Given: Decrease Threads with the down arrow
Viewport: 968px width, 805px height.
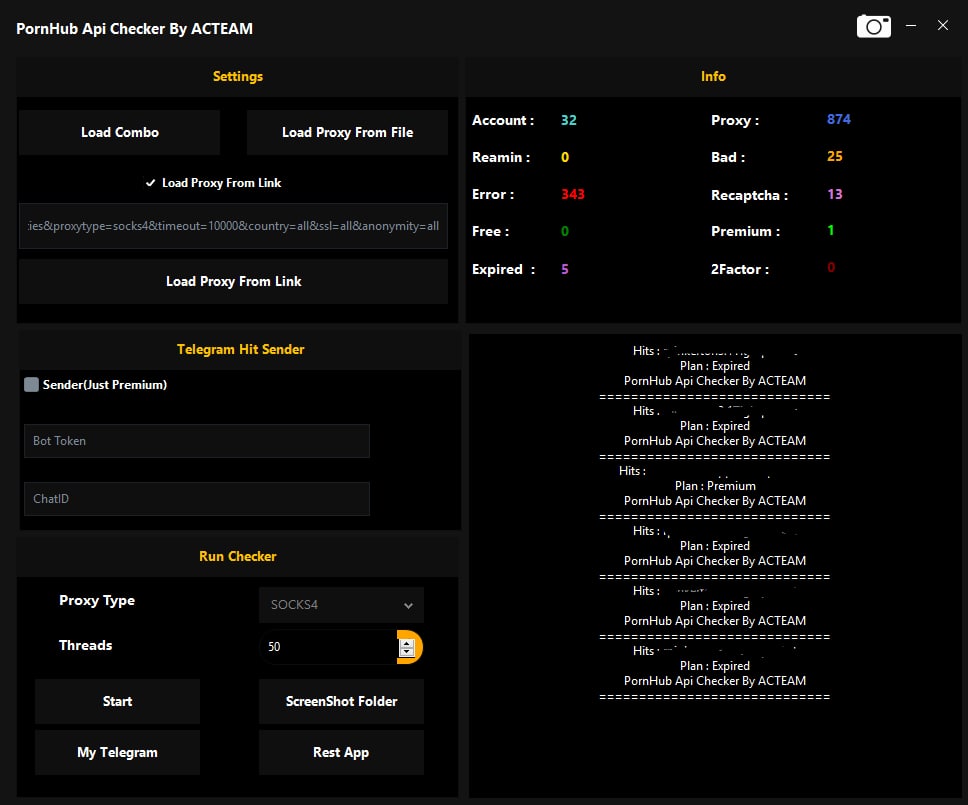Looking at the screenshot, I should pos(406,651).
